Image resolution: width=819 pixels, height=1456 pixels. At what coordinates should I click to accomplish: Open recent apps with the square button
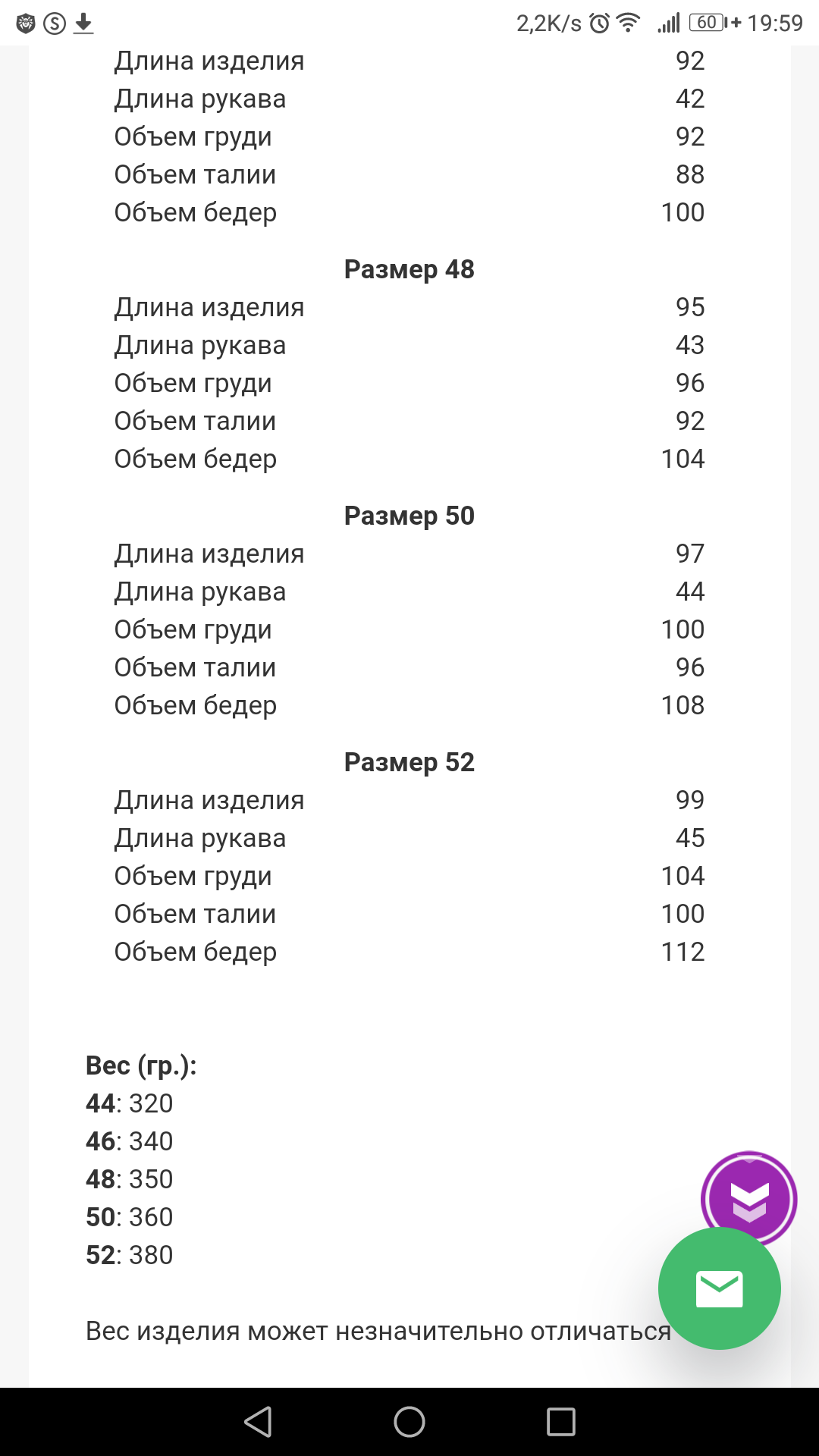561,1422
